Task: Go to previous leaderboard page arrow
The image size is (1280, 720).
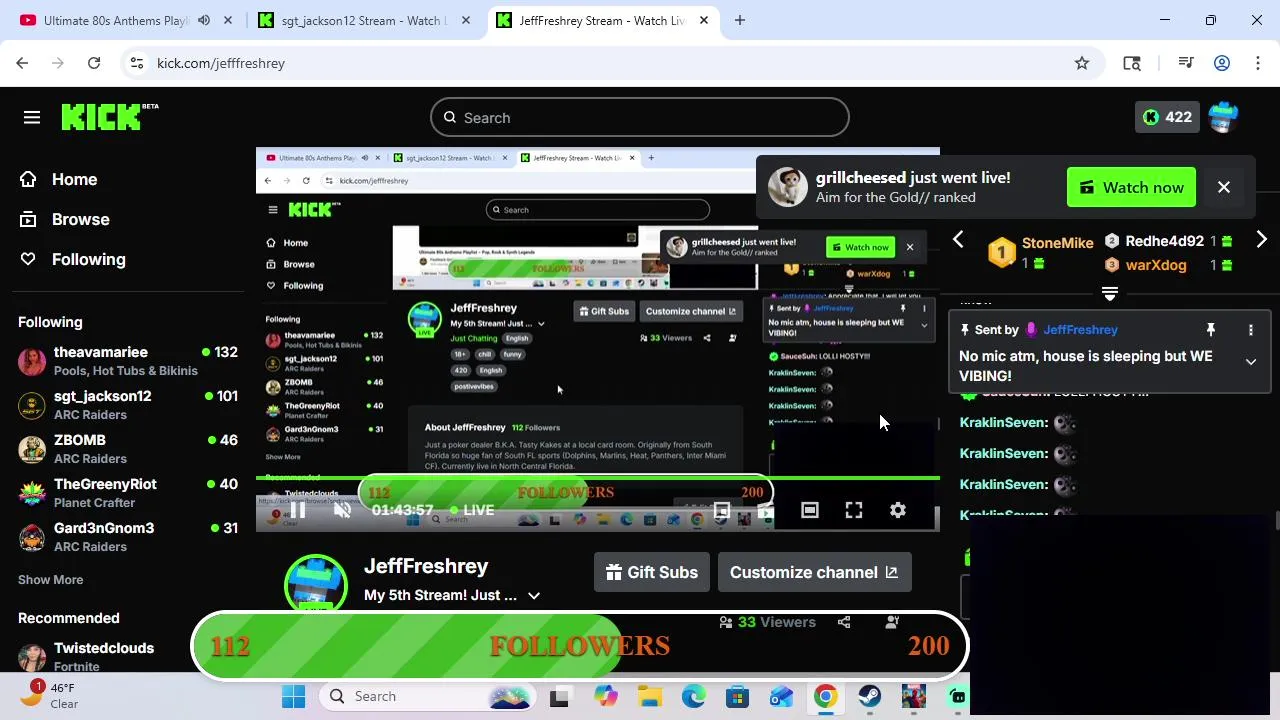Action: [x=958, y=240]
